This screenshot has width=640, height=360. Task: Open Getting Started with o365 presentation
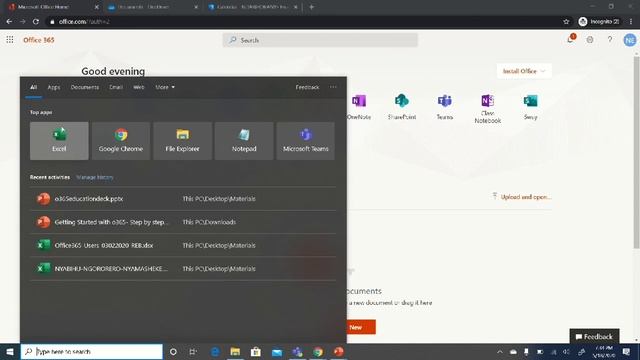coord(183,222)
